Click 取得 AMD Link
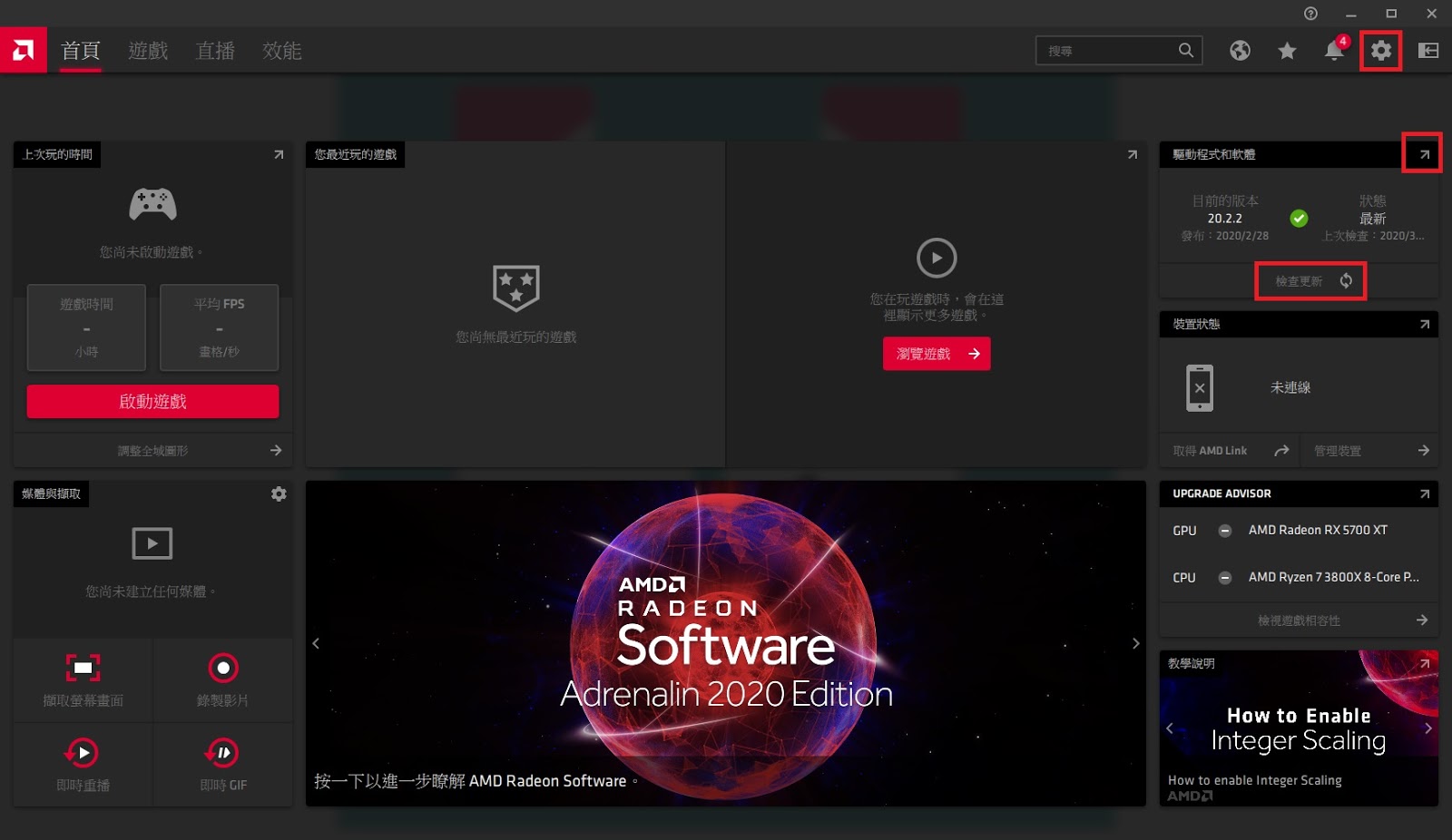The height and width of the screenshot is (840, 1452). [1230, 451]
